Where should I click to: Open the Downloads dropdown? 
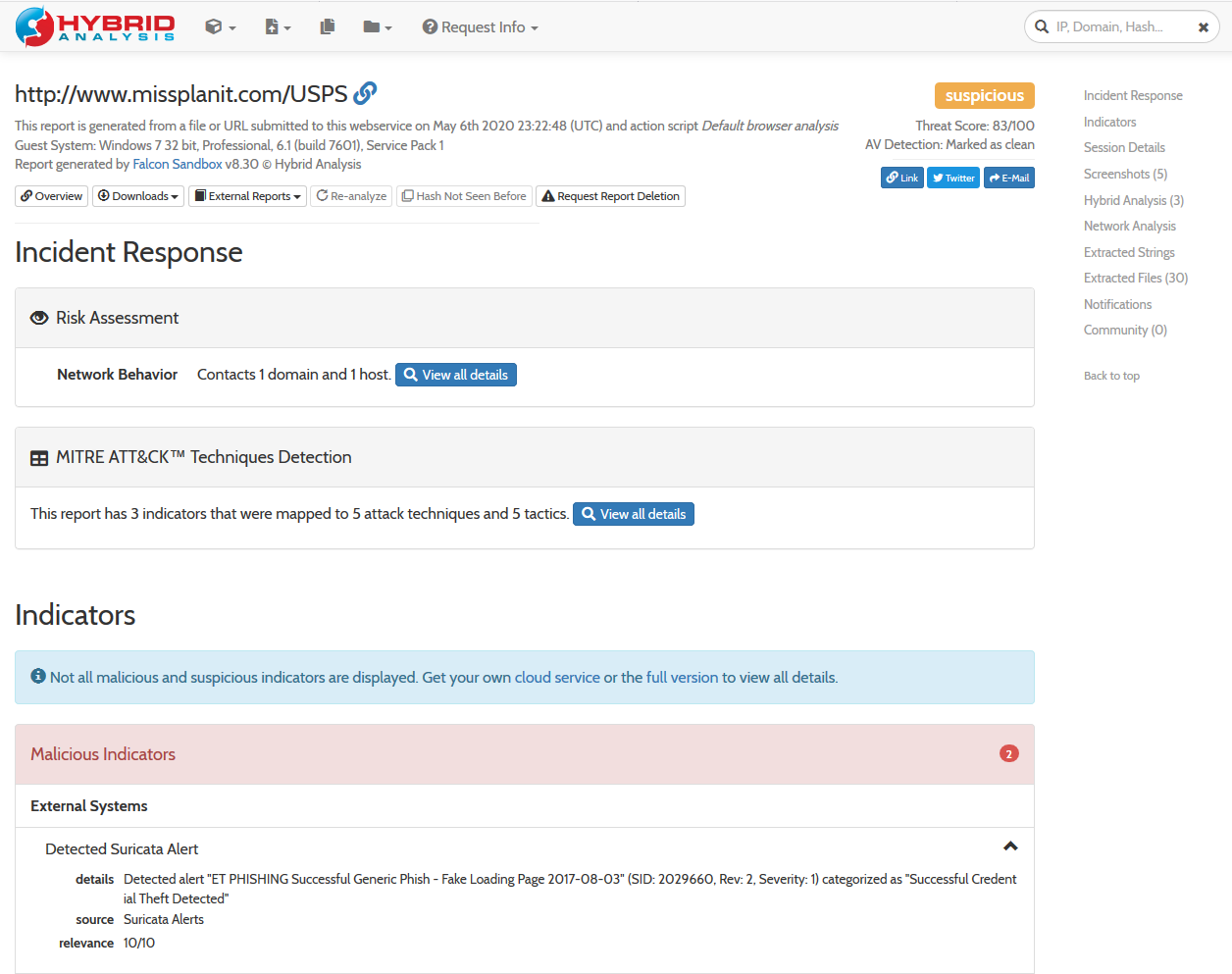click(138, 196)
